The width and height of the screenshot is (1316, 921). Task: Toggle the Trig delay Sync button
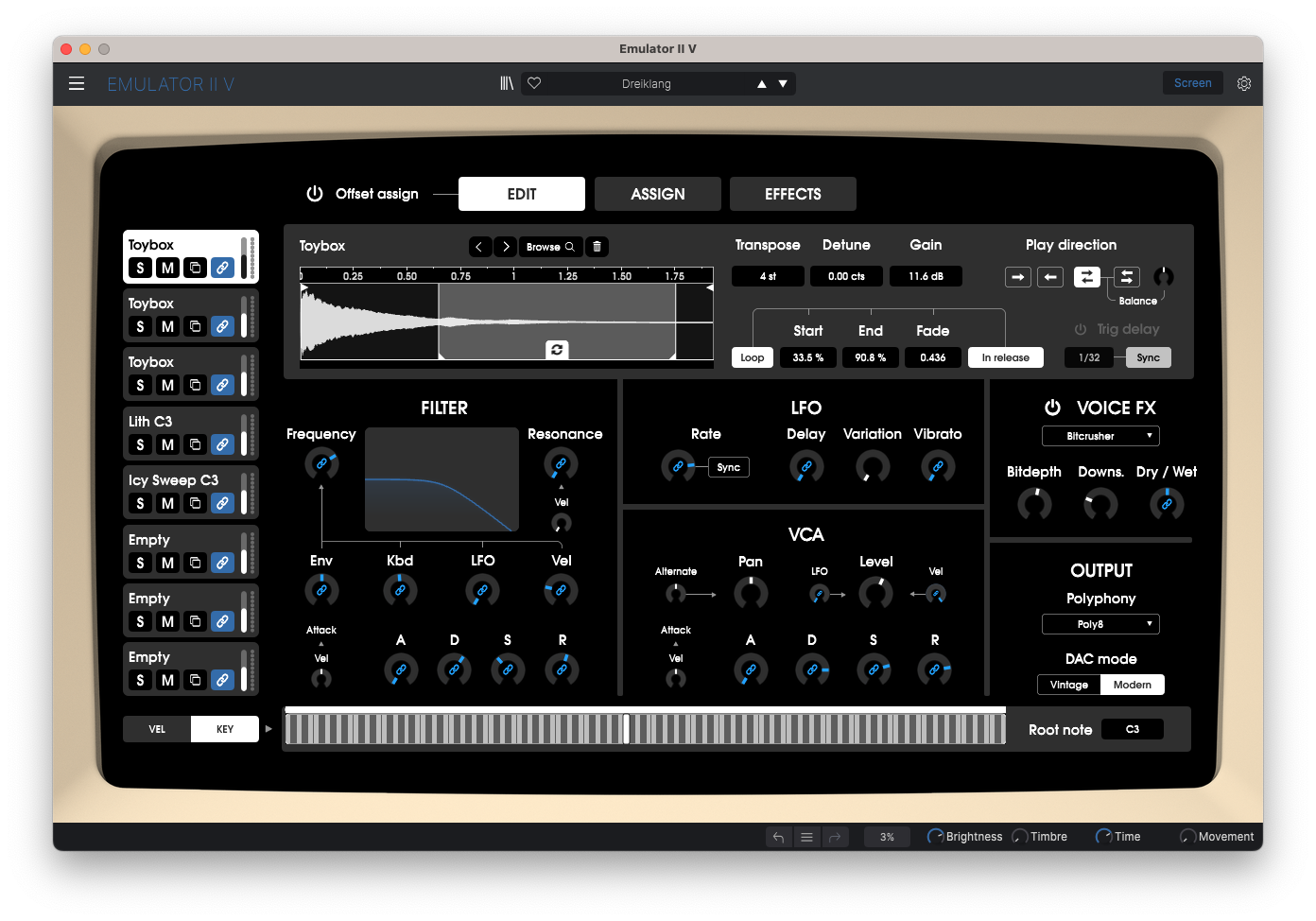[x=1149, y=357]
